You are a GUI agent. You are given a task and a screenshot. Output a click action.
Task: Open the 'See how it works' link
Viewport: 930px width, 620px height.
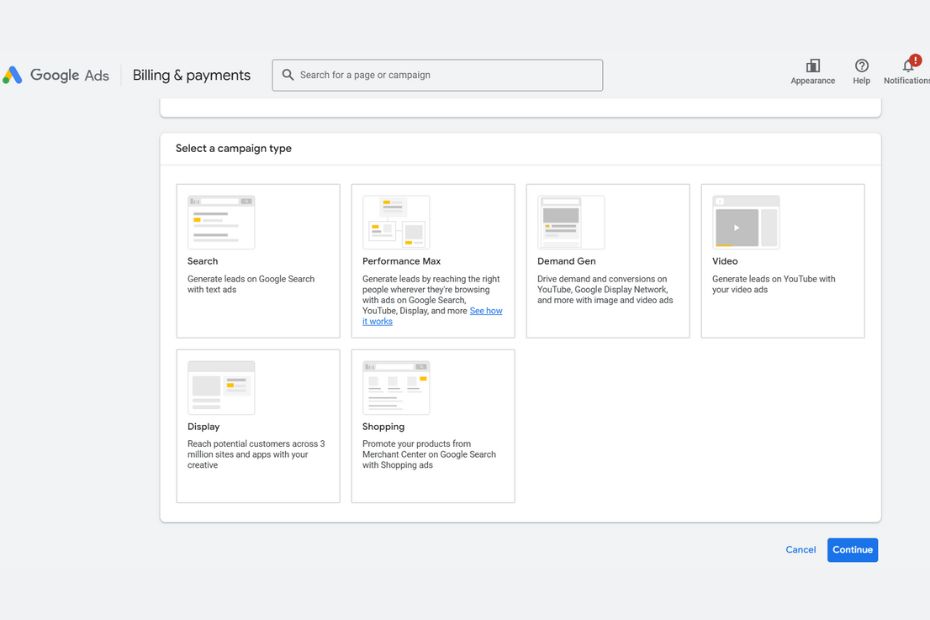coord(486,311)
